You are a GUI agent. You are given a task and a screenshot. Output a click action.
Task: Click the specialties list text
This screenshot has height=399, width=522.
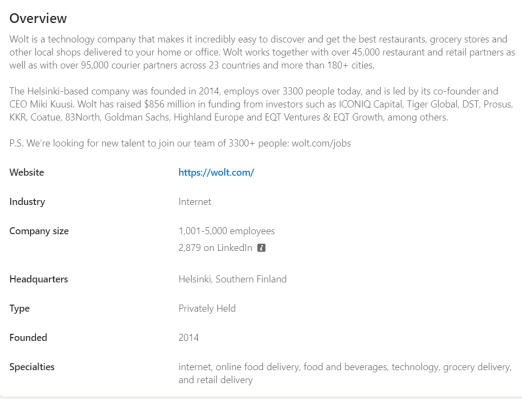(x=345, y=373)
